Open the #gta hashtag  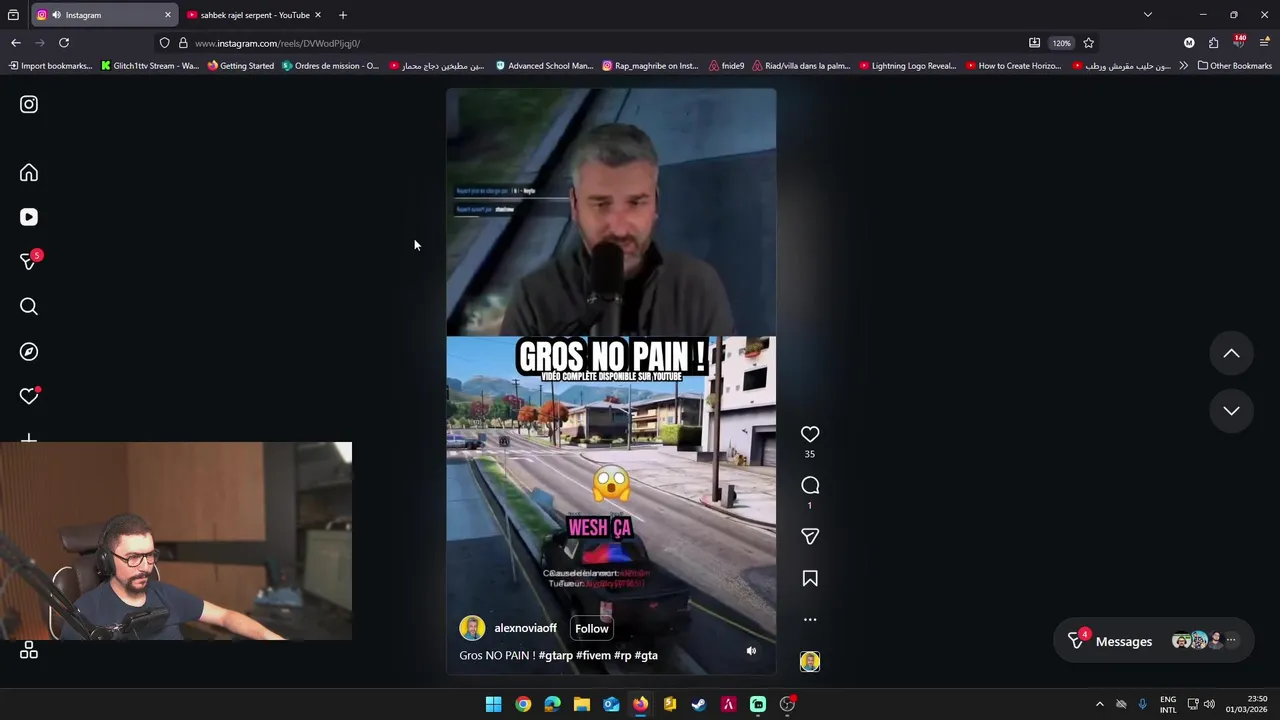[646, 656]
